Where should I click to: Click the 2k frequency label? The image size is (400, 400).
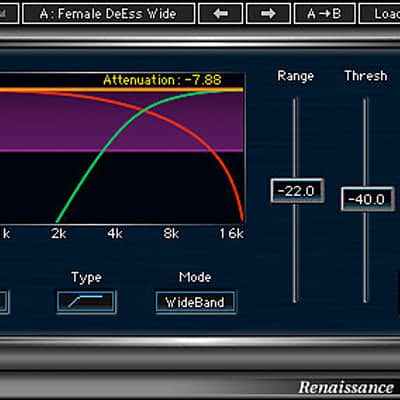(x=59, y=234)
